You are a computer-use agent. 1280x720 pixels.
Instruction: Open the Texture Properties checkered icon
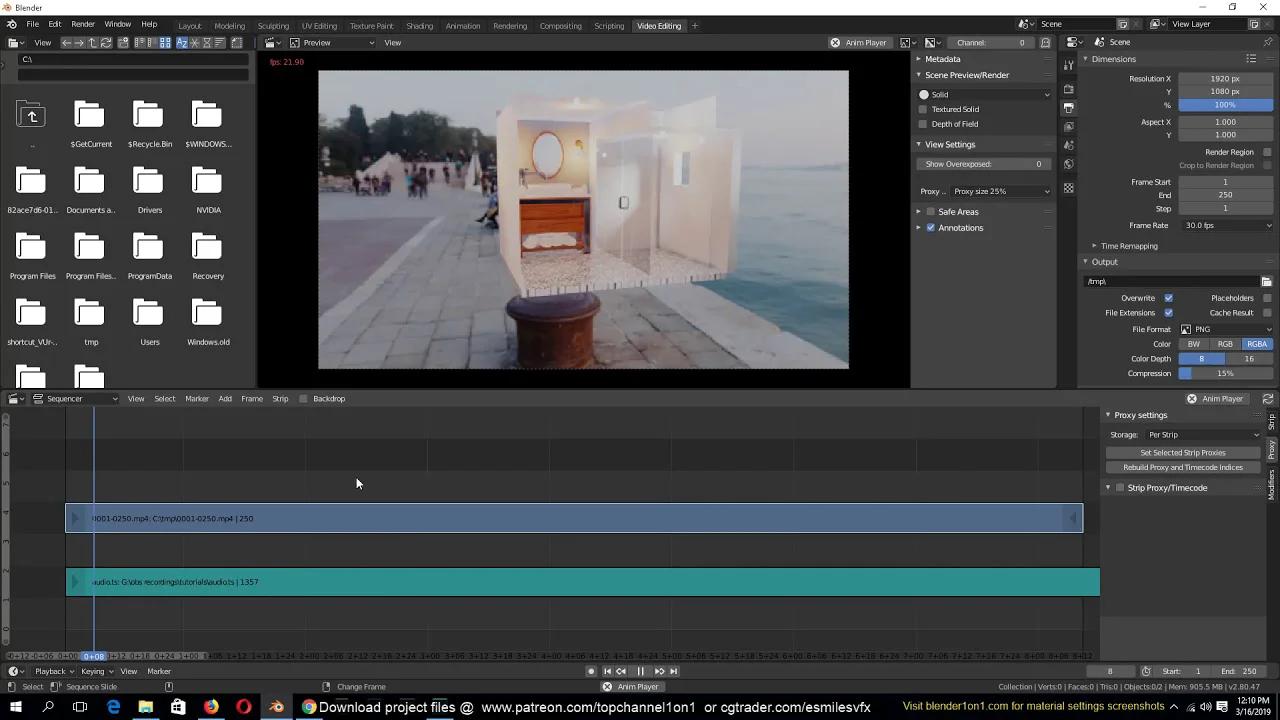pyautogui.click(x=1068, y=187)
